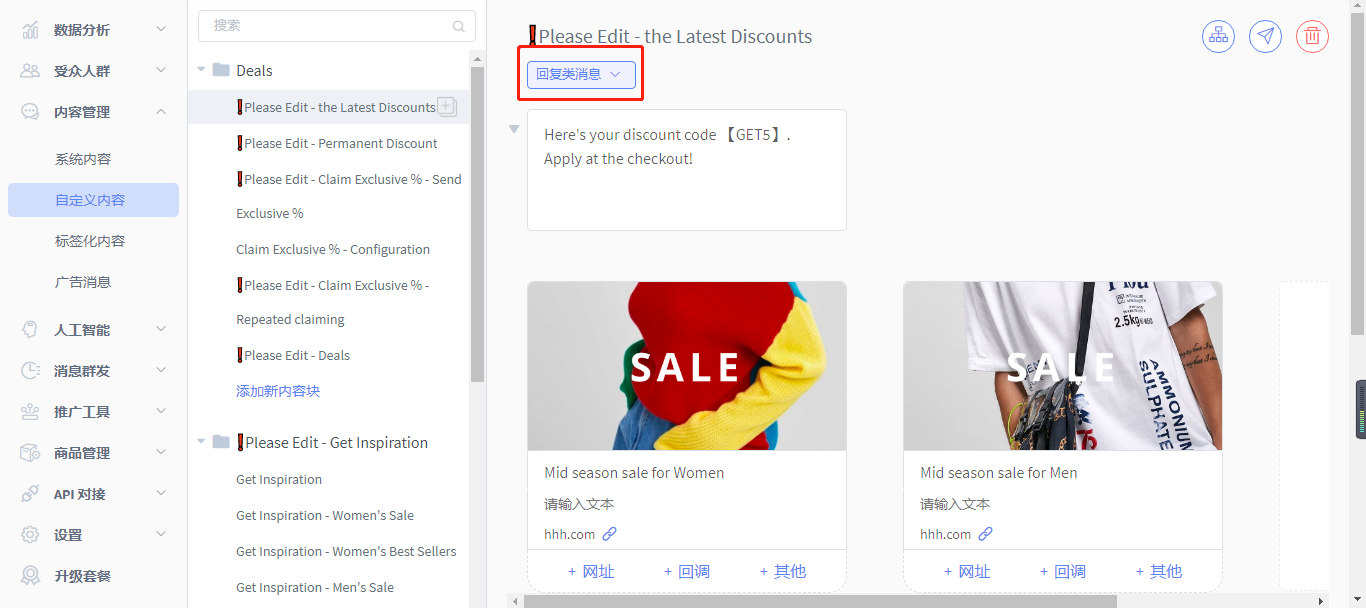Collapse the text message block triangle
1366x608 pixels.
click(514, 129)
